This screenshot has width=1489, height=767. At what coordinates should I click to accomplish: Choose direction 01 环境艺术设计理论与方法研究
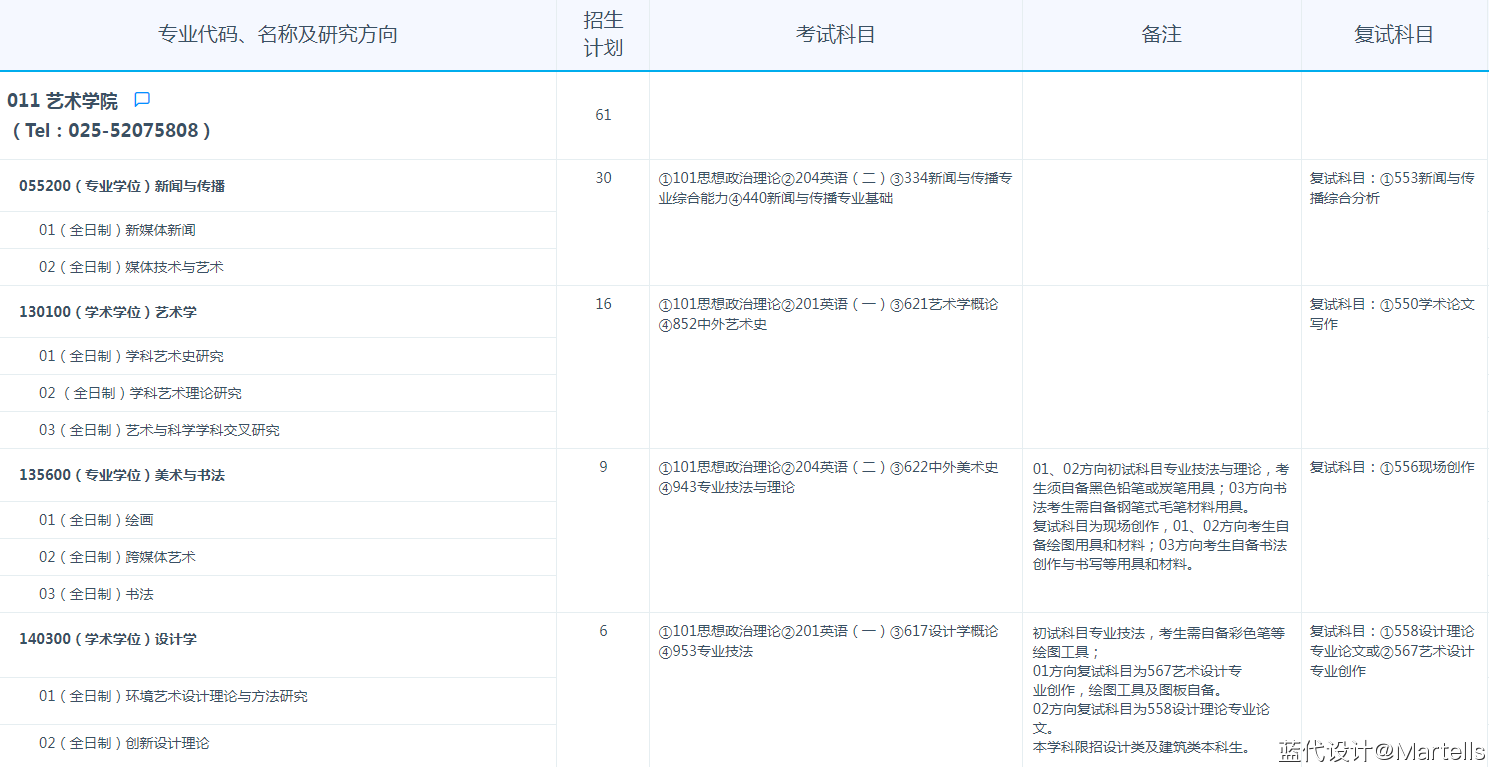[x=173, y=696]
